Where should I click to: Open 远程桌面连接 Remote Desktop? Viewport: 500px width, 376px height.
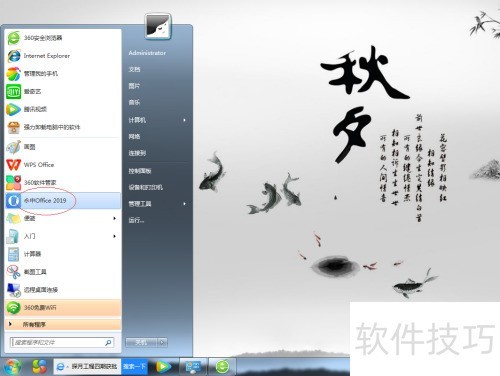(x=63, y=290)
